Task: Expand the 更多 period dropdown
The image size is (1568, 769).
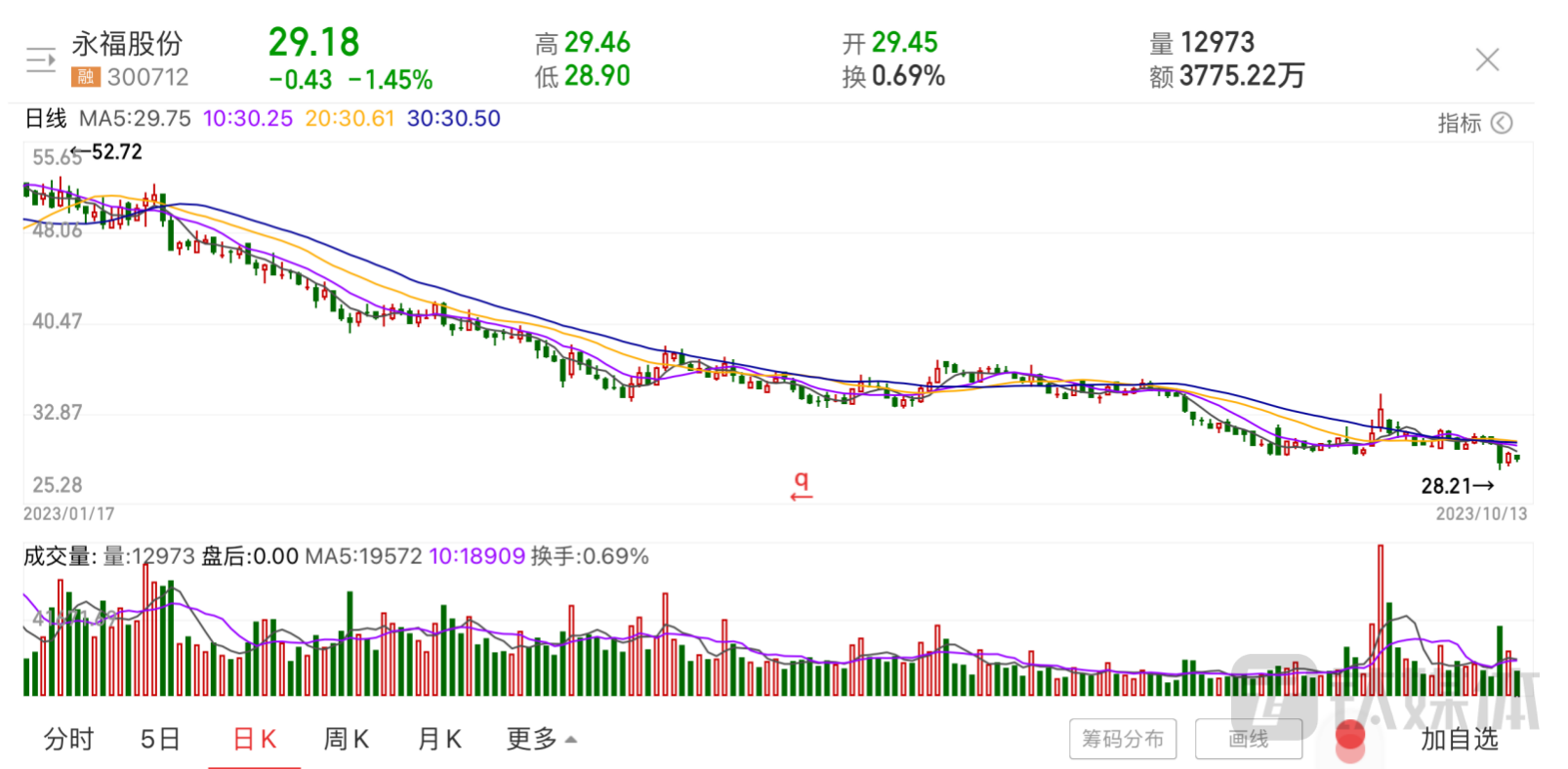Action: [x=541, y=739]
